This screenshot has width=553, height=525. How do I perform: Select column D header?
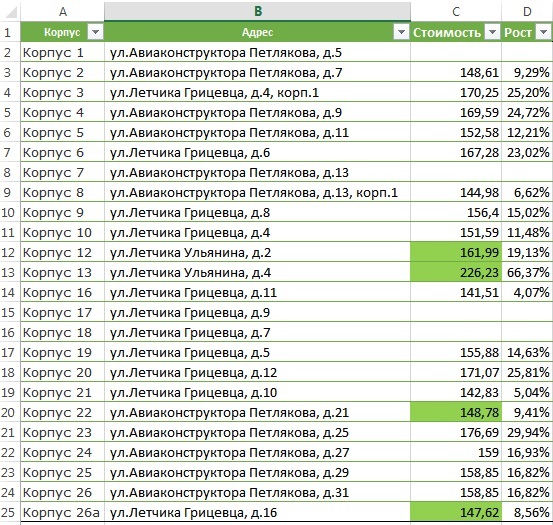[x=527, y=12]
